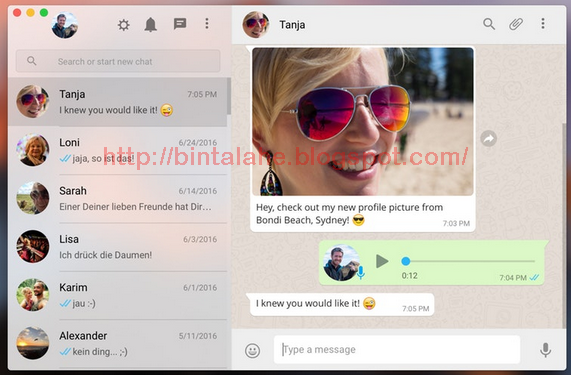Select Sarah's conversation in the list
Screen dimensions: 571x375
coord(118,198)
